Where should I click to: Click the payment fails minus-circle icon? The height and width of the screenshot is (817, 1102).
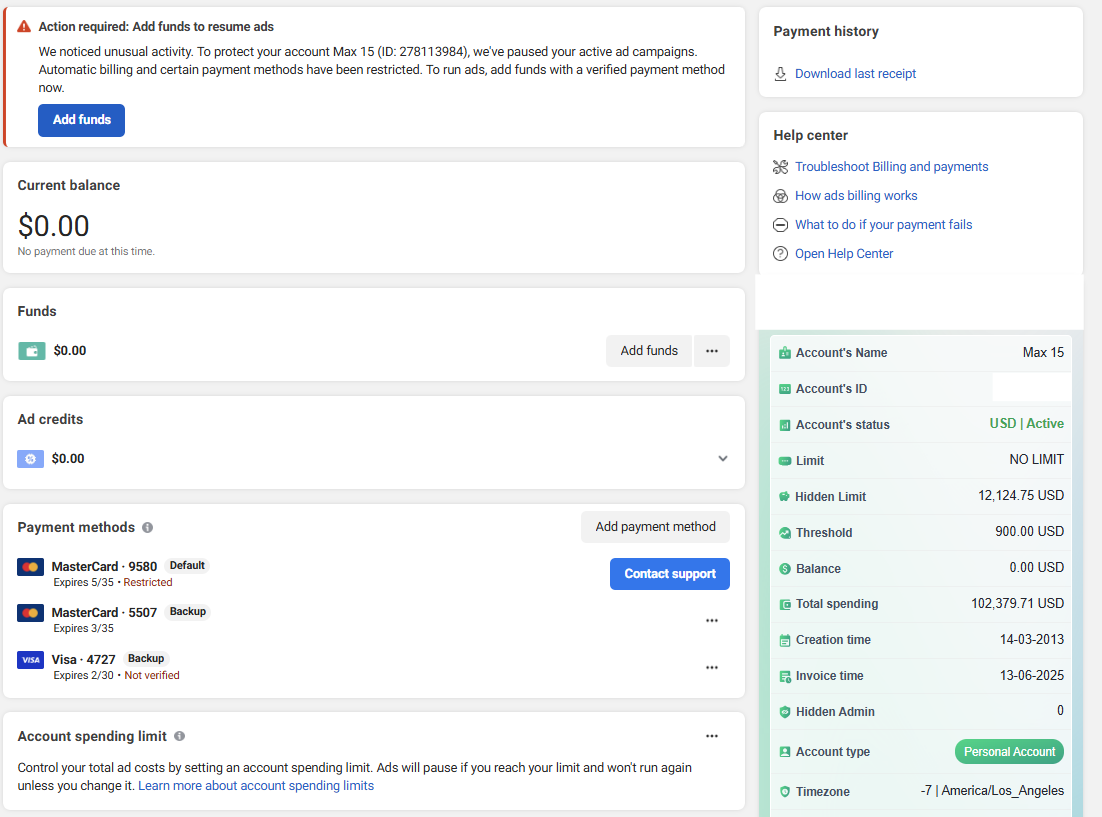tap(780, 225)
